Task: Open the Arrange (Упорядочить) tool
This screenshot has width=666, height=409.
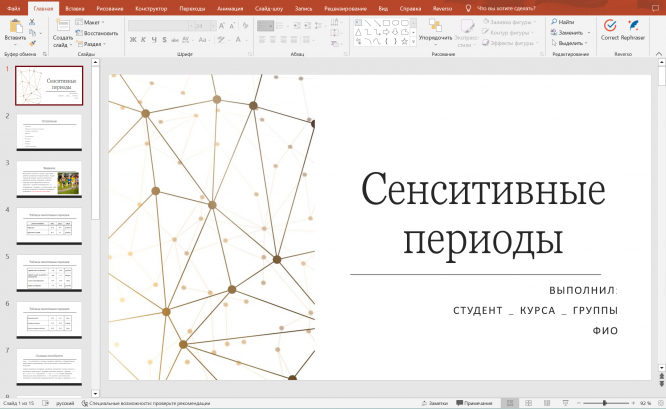Action: click(x=435, y=28)
